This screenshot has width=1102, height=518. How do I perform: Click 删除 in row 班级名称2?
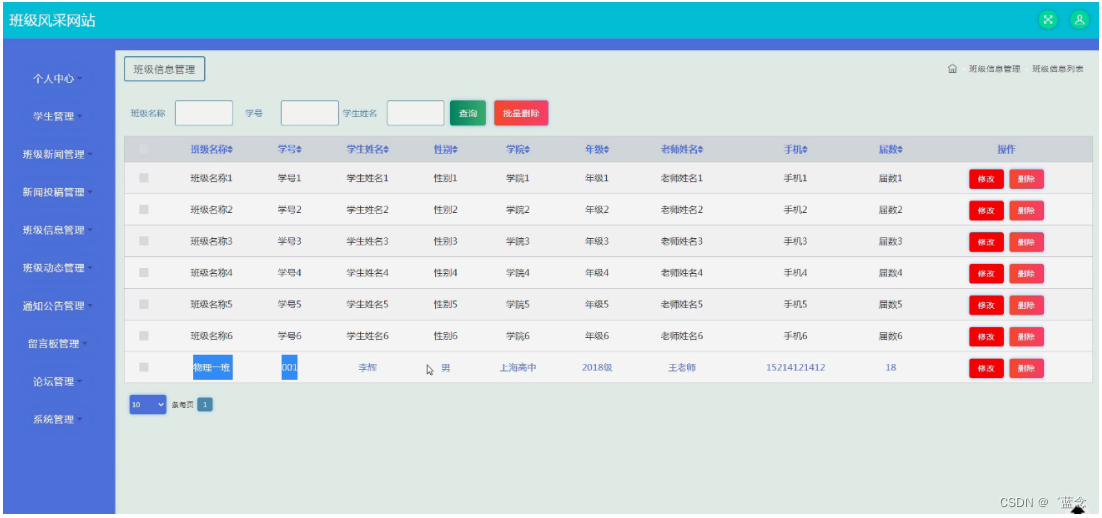coord(1026,211)
